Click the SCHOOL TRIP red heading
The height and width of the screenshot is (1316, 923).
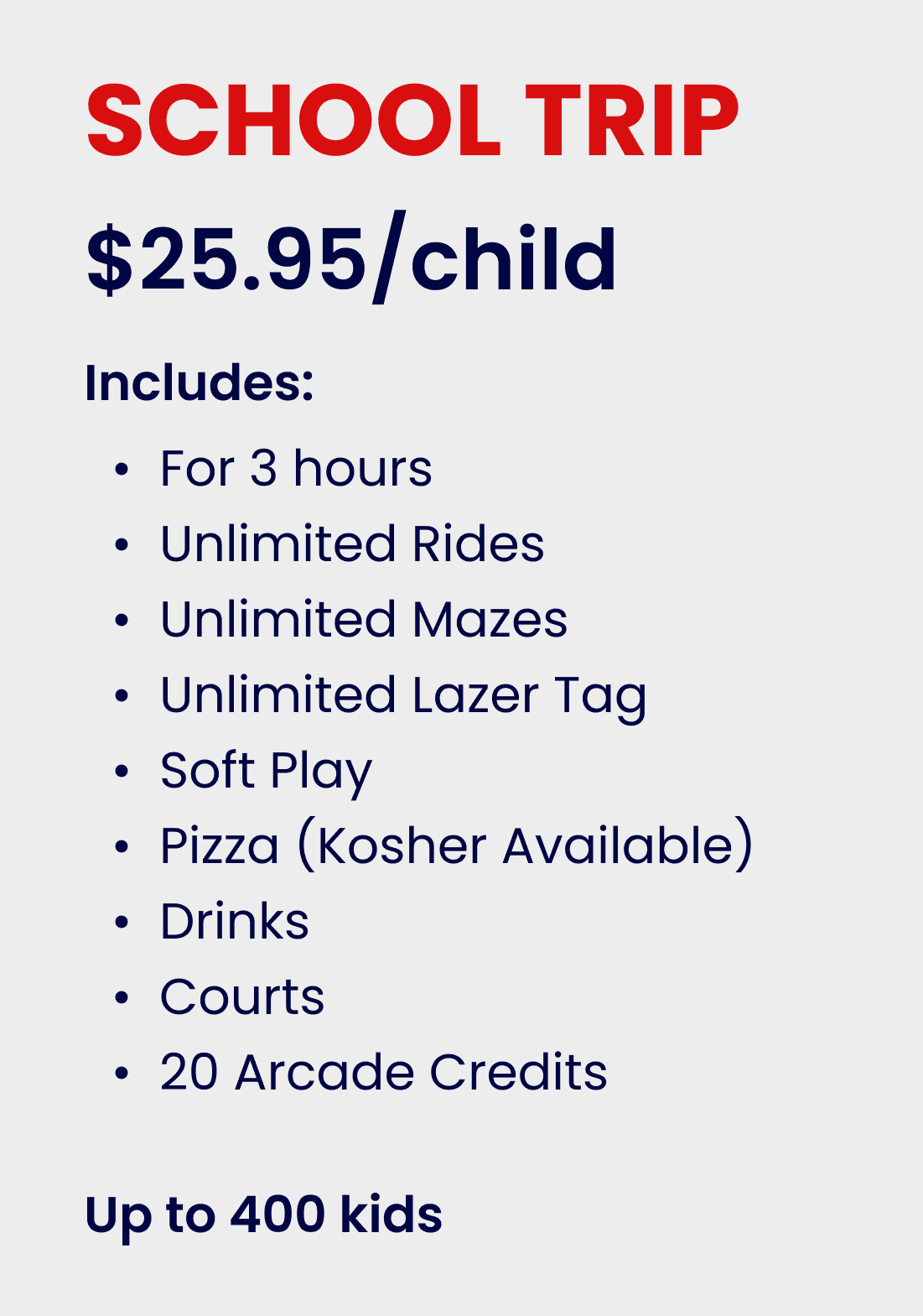[412, 121]
